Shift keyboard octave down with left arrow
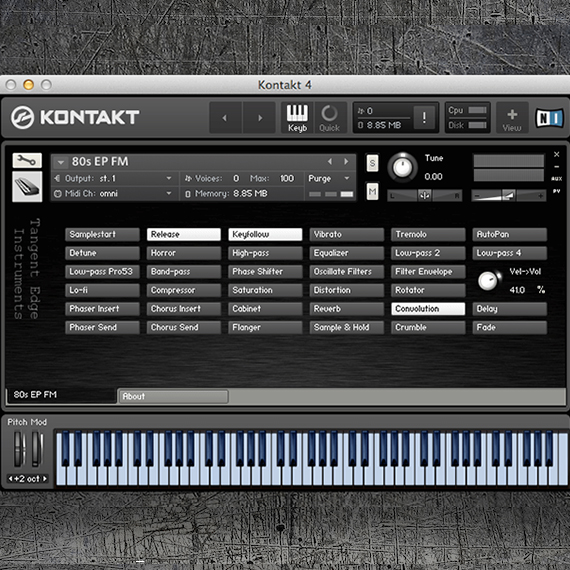570x570 pixels. pyautogui.click(x=11, y=479)
